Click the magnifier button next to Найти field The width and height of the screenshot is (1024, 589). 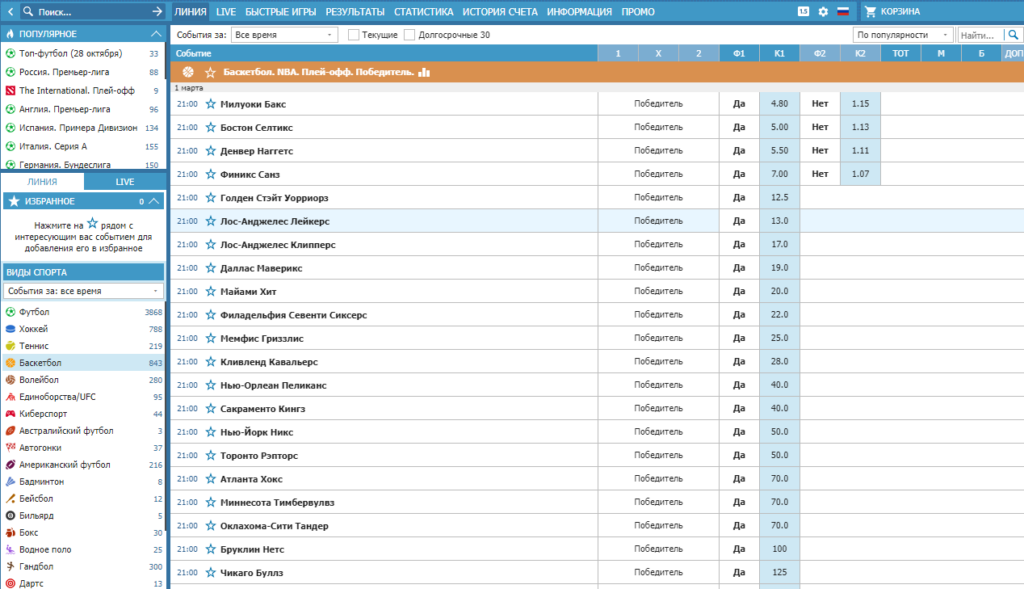click(x=1013, y=35)
